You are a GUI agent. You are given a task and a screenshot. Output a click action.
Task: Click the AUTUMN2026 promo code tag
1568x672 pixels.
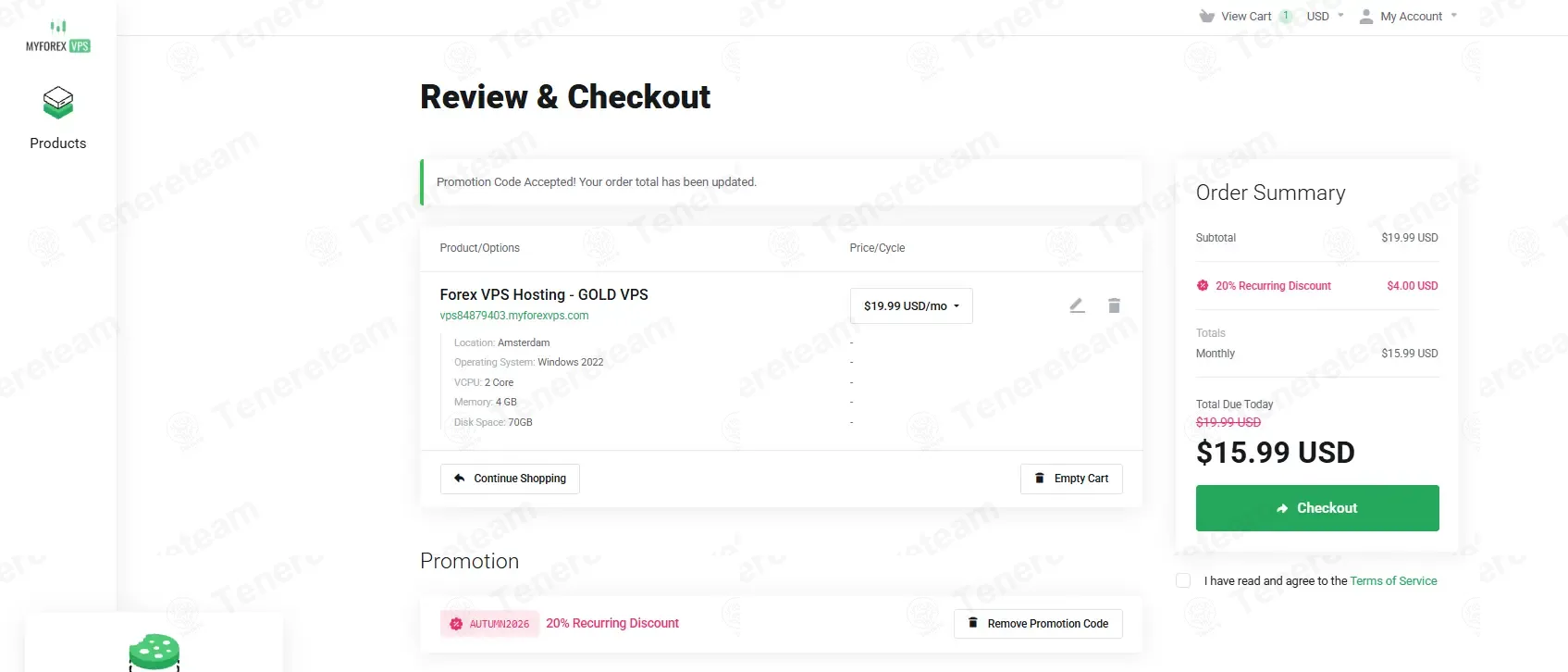pos(489,624)
